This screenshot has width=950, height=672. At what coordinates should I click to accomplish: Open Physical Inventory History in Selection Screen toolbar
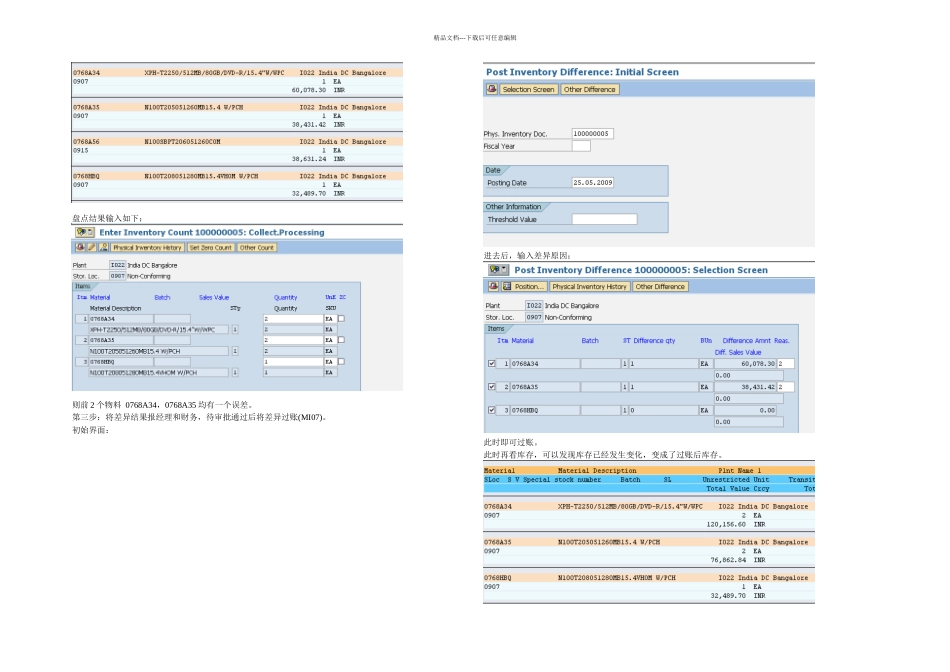(589, 286)
